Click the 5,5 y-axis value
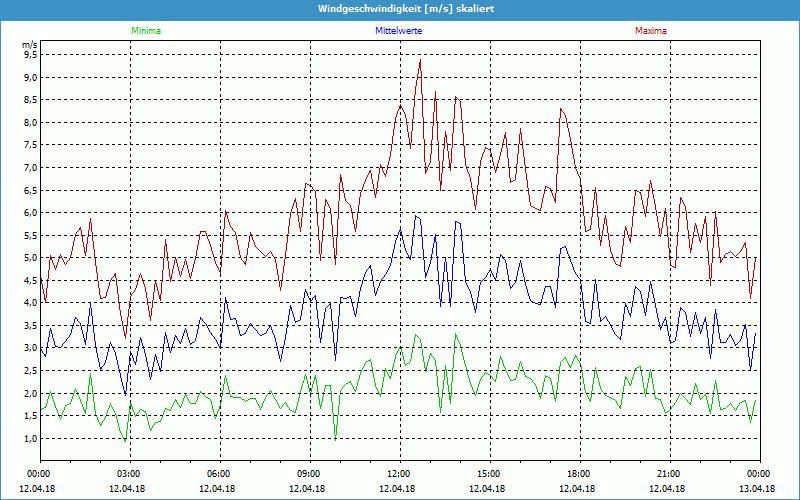Image resolution: width=800 pixels, height=500 pixels. tap(31, 236)
